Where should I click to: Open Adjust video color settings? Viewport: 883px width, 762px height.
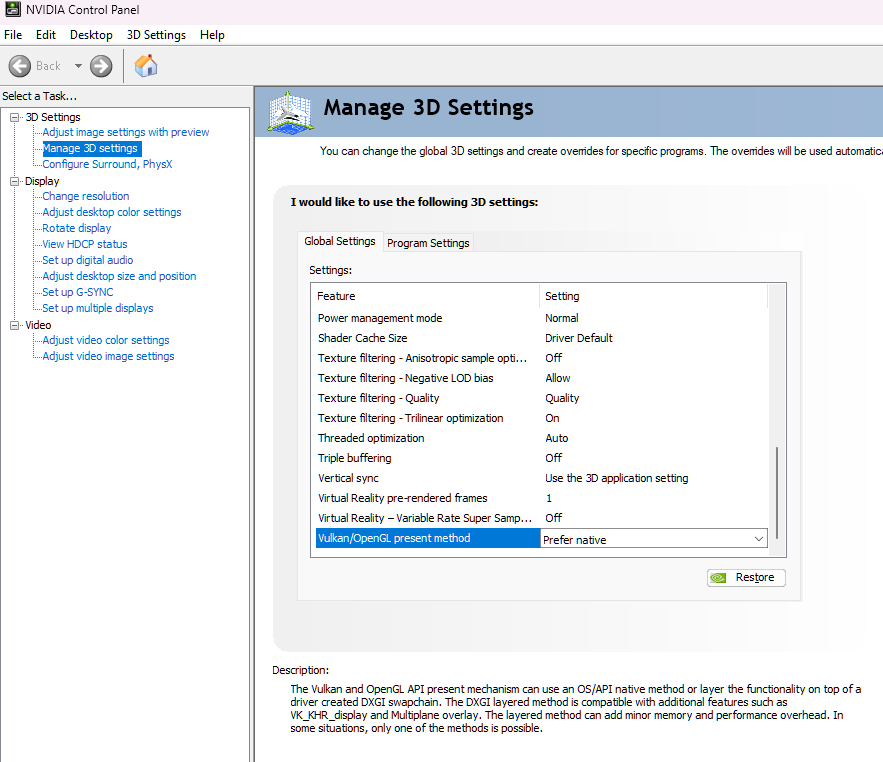[106, 340]
